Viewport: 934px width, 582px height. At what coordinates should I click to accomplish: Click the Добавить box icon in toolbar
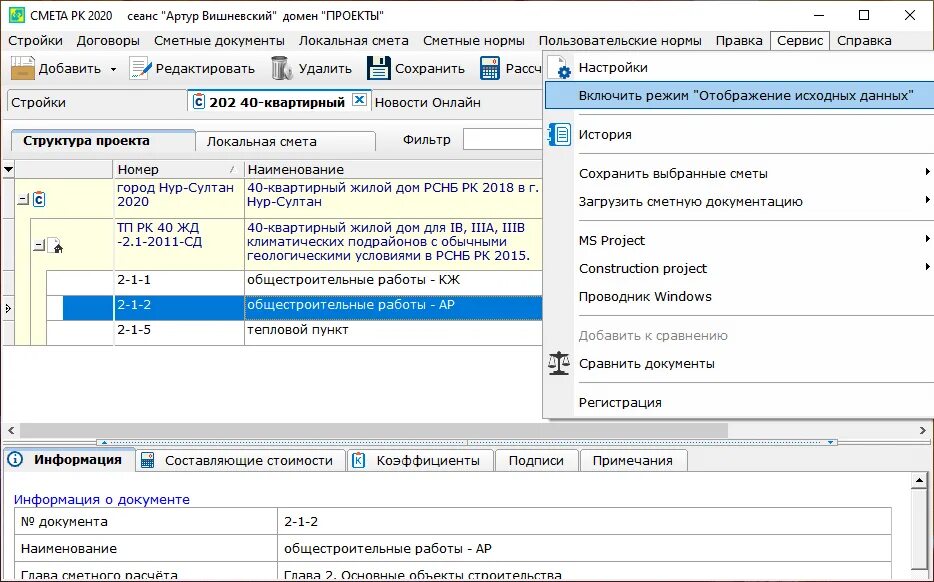tap(23, 69)
